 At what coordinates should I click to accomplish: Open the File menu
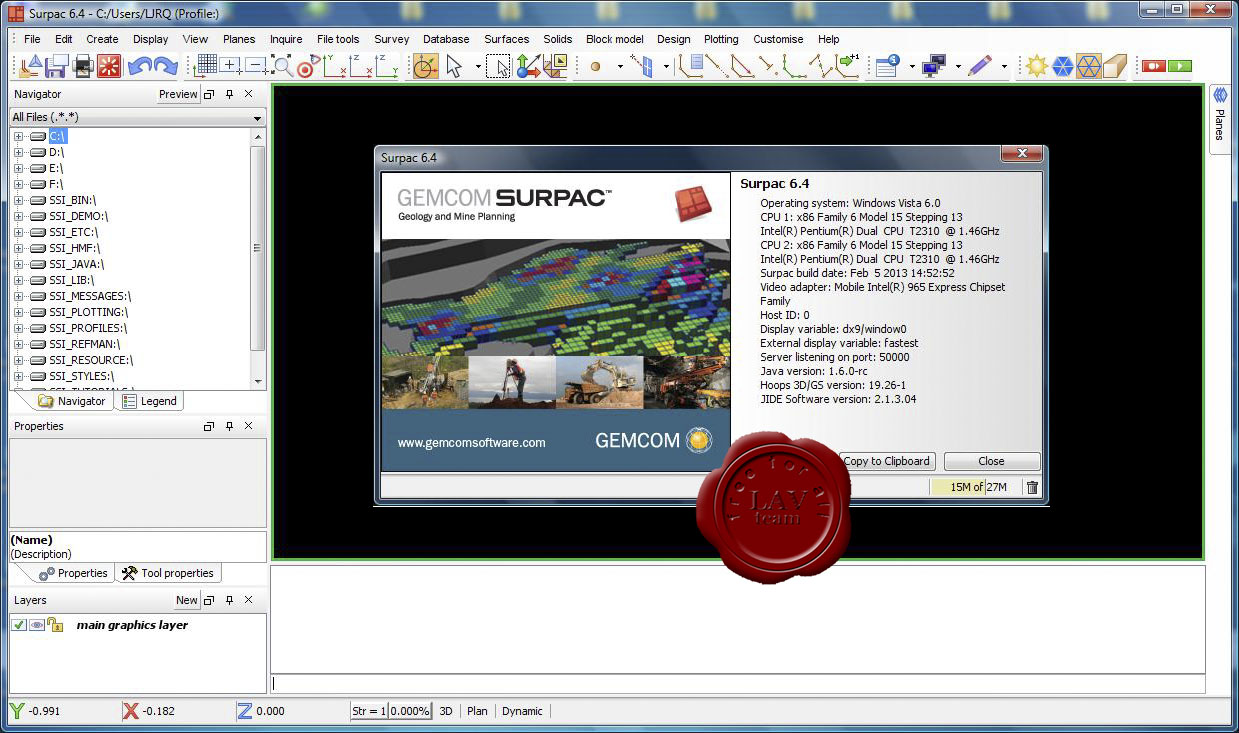click(x=32, y=39)
